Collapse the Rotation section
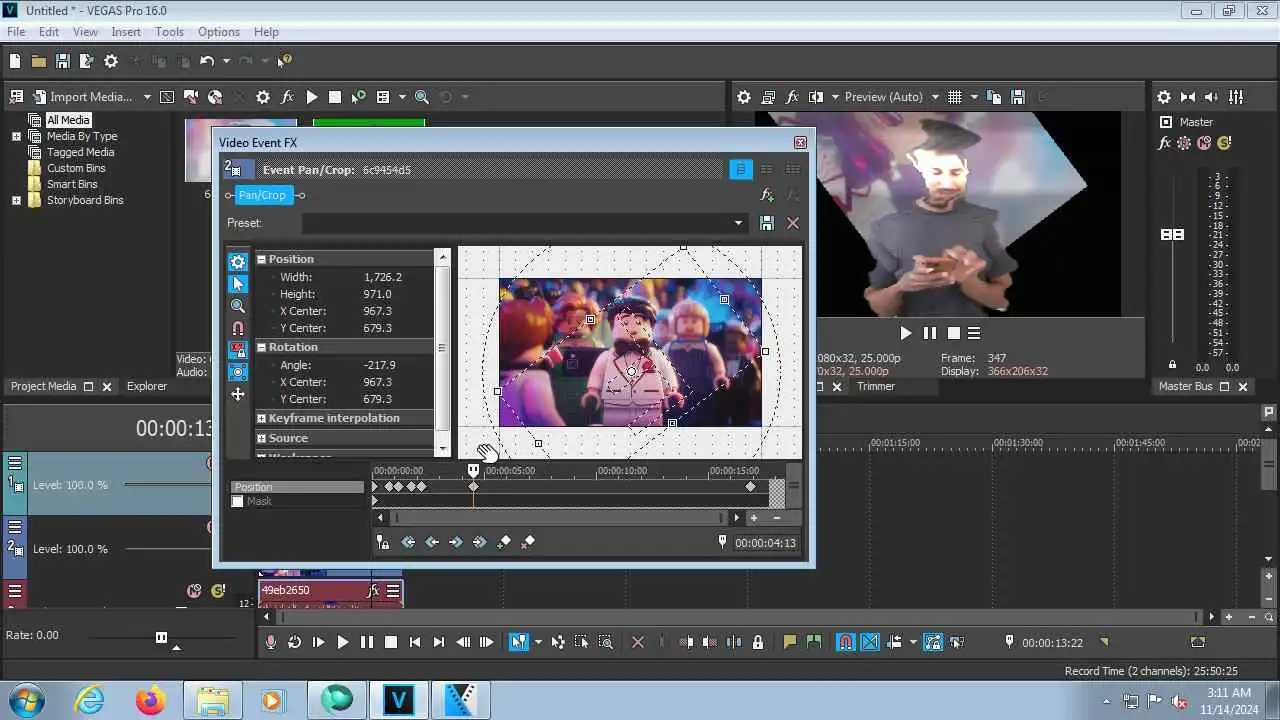Screen dimensions: 1280x720 [262, 347]
